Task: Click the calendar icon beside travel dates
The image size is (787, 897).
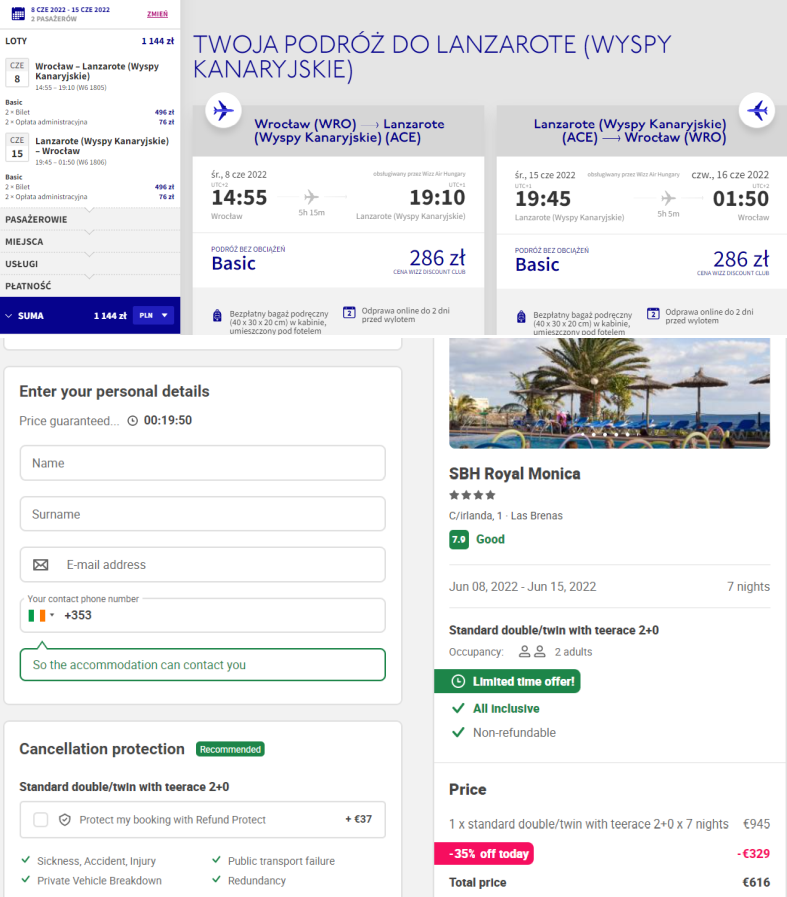Action: click(x=18, y=13)
